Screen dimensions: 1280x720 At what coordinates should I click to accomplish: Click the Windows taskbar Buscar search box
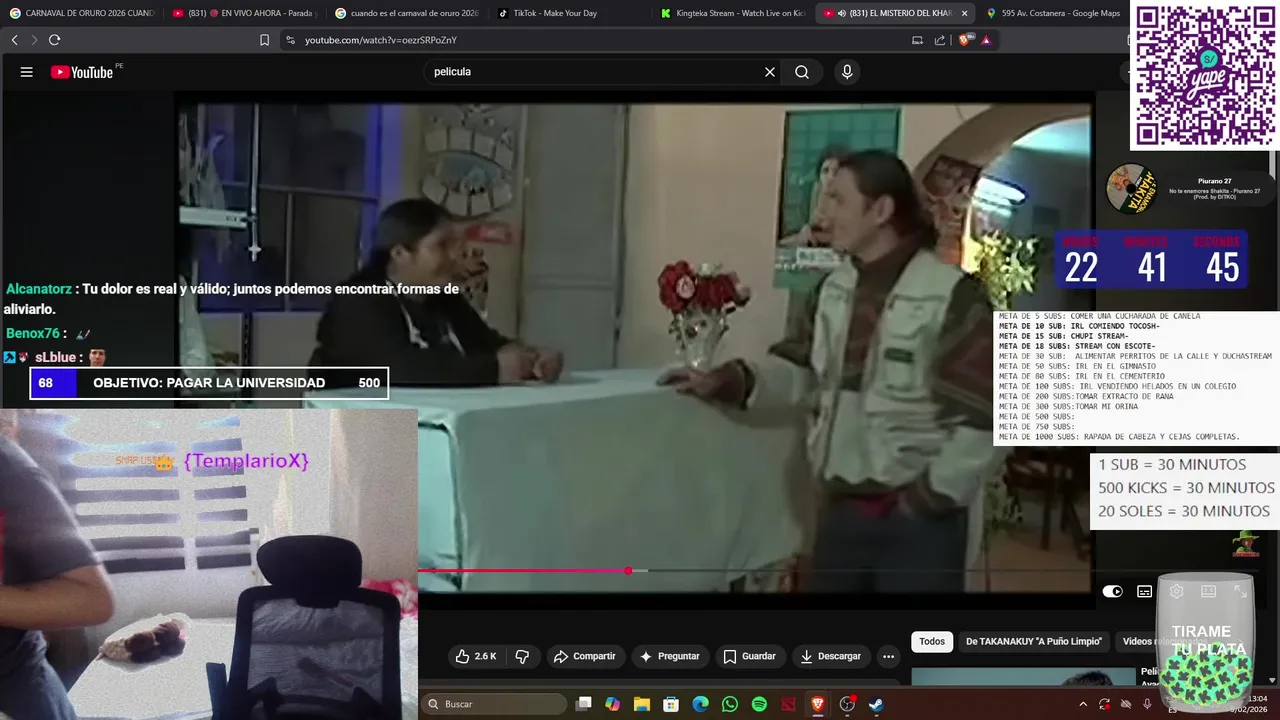493,704
